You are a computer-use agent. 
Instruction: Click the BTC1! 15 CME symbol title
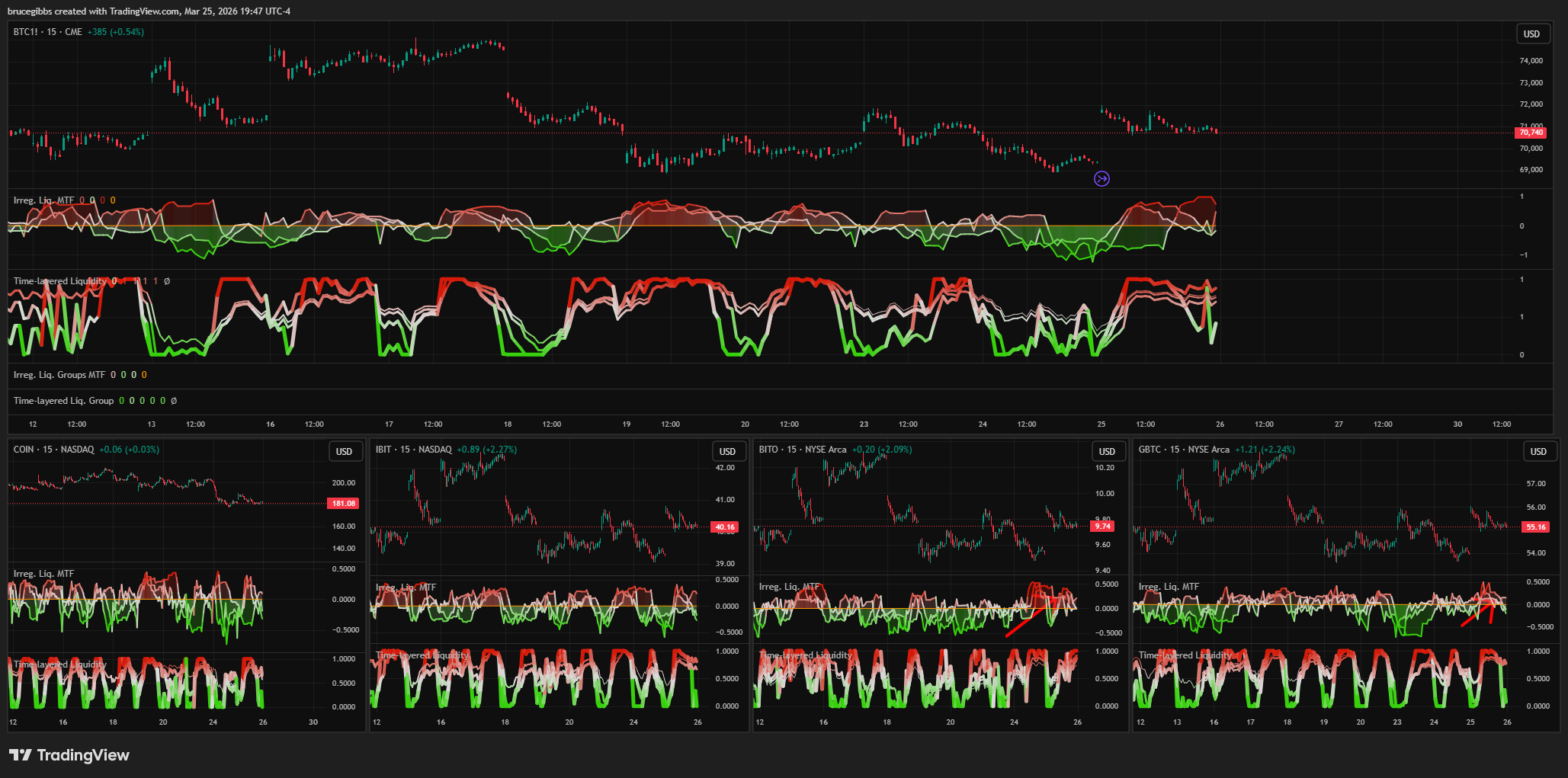[x=47, y=32]
